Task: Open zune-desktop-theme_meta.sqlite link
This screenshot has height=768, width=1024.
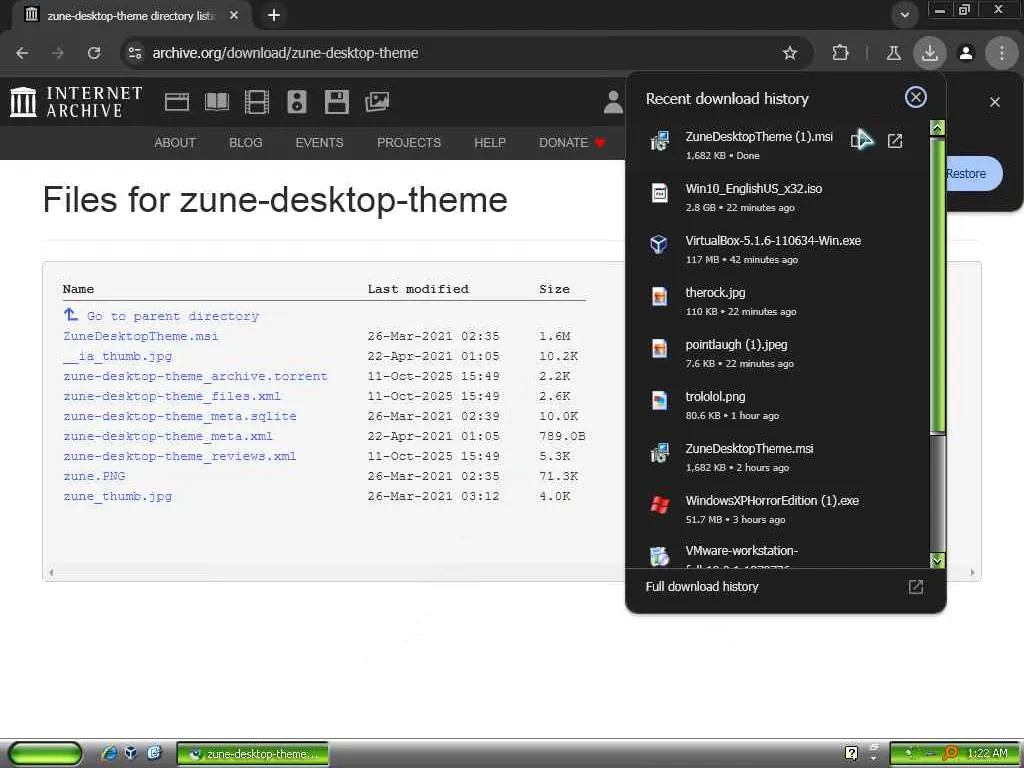Action: tap(180, 416)
